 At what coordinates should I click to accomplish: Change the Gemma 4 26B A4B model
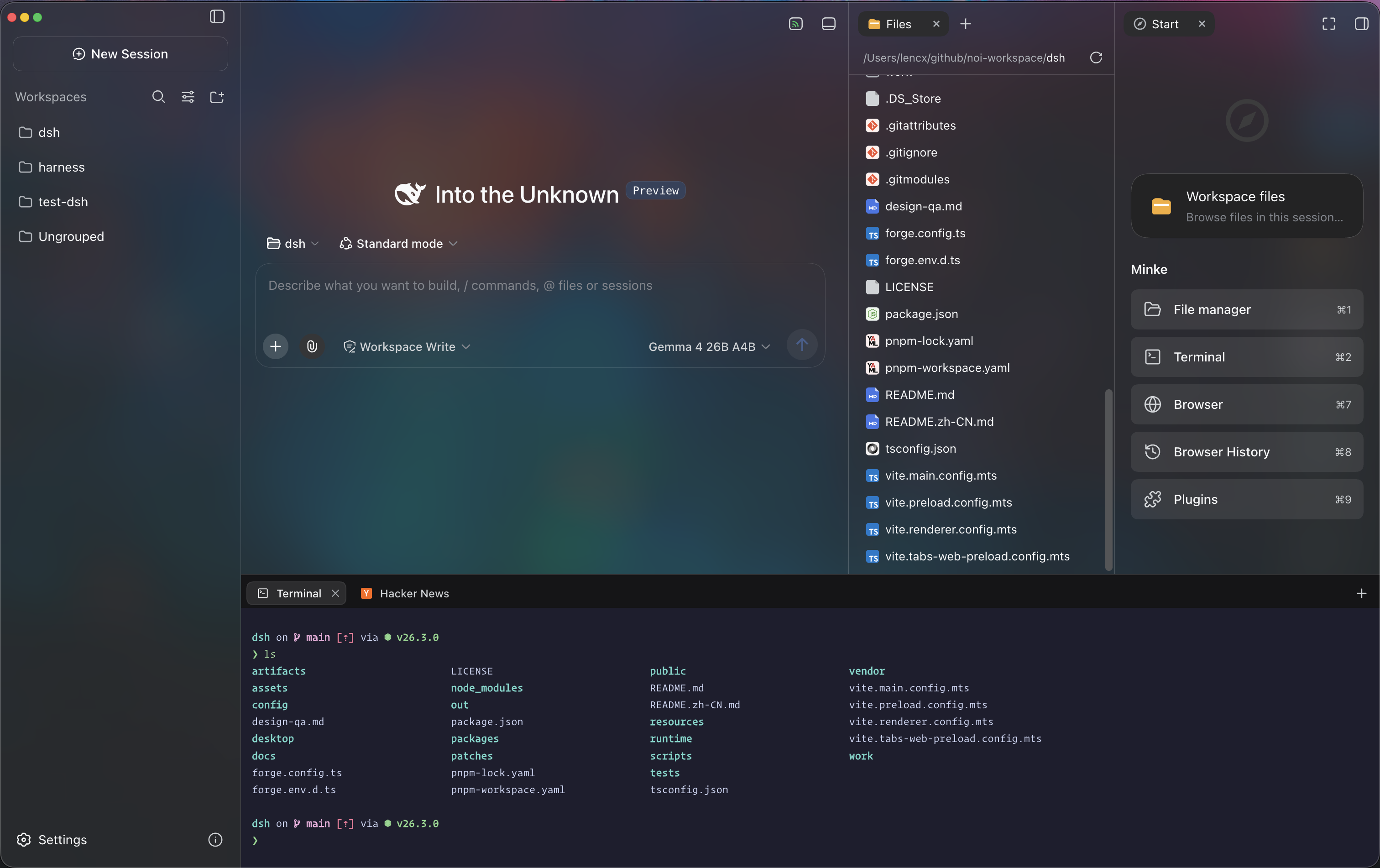pos(709,347)
